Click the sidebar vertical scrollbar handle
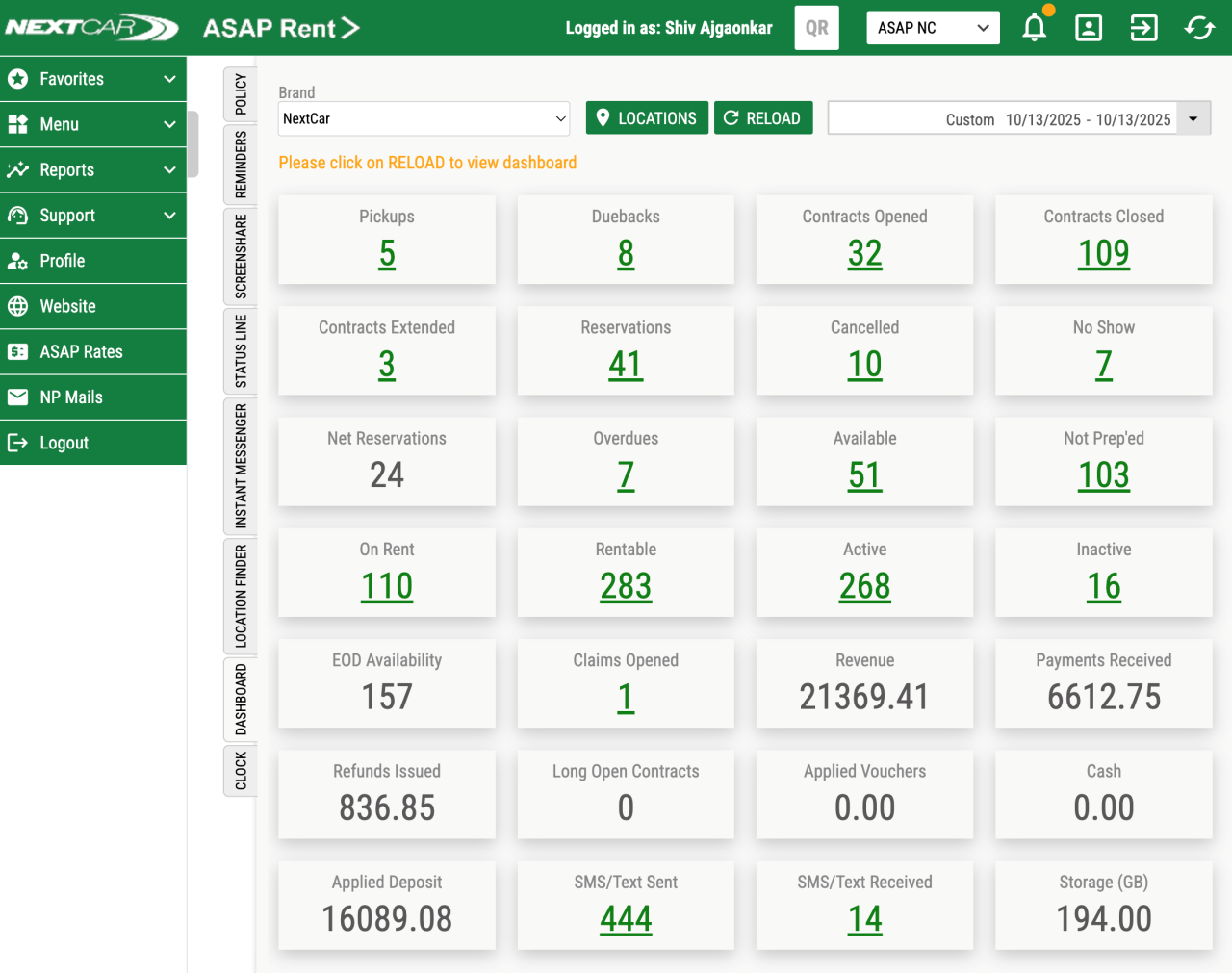The height and width of the screenshot is (973, 1232). pos(193,144)
